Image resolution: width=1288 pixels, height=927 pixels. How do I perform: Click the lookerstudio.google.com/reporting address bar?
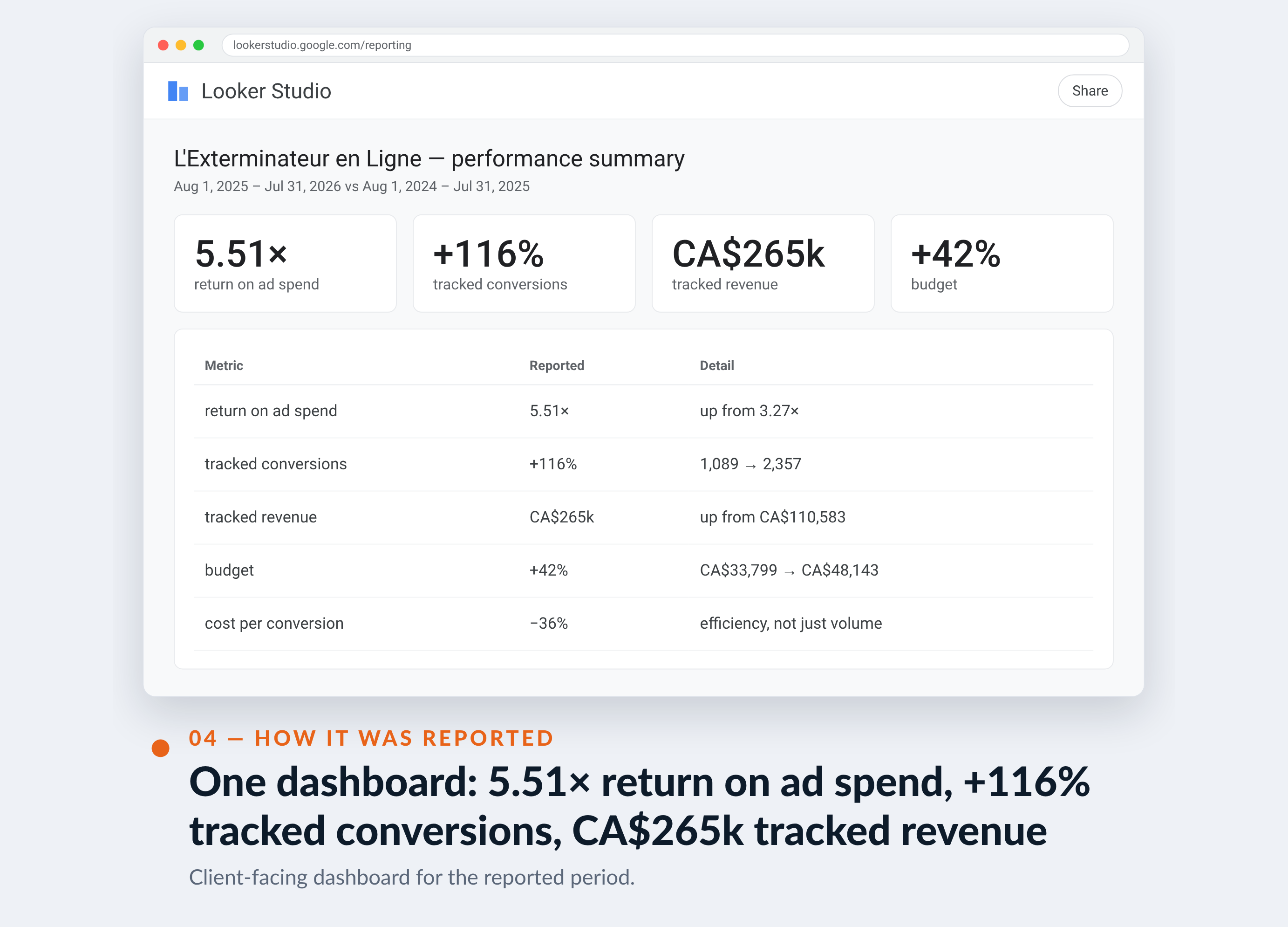(675, 45)
